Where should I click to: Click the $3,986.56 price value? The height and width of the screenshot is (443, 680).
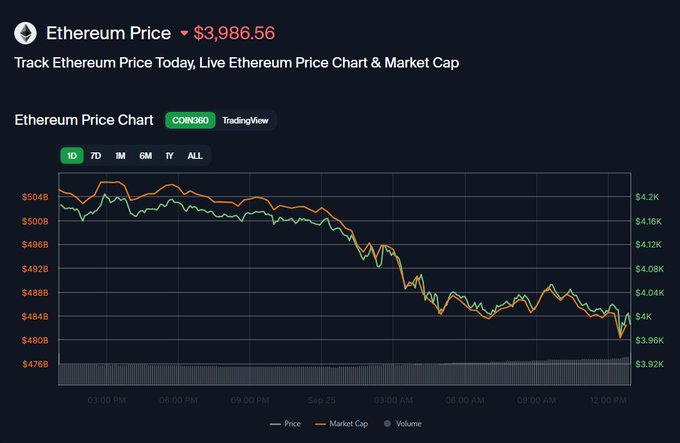pyautogui.click(x=234, y=33)
